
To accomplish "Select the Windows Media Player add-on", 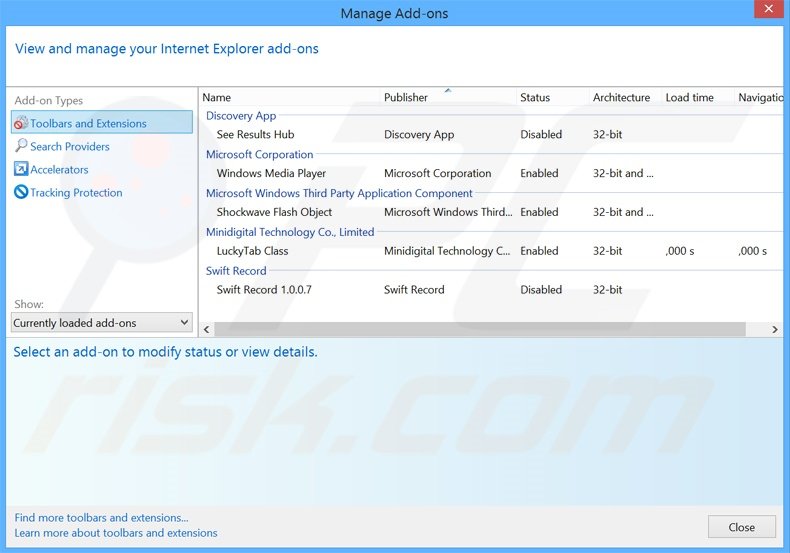I will pyautogui.click(x=492, y=173).
